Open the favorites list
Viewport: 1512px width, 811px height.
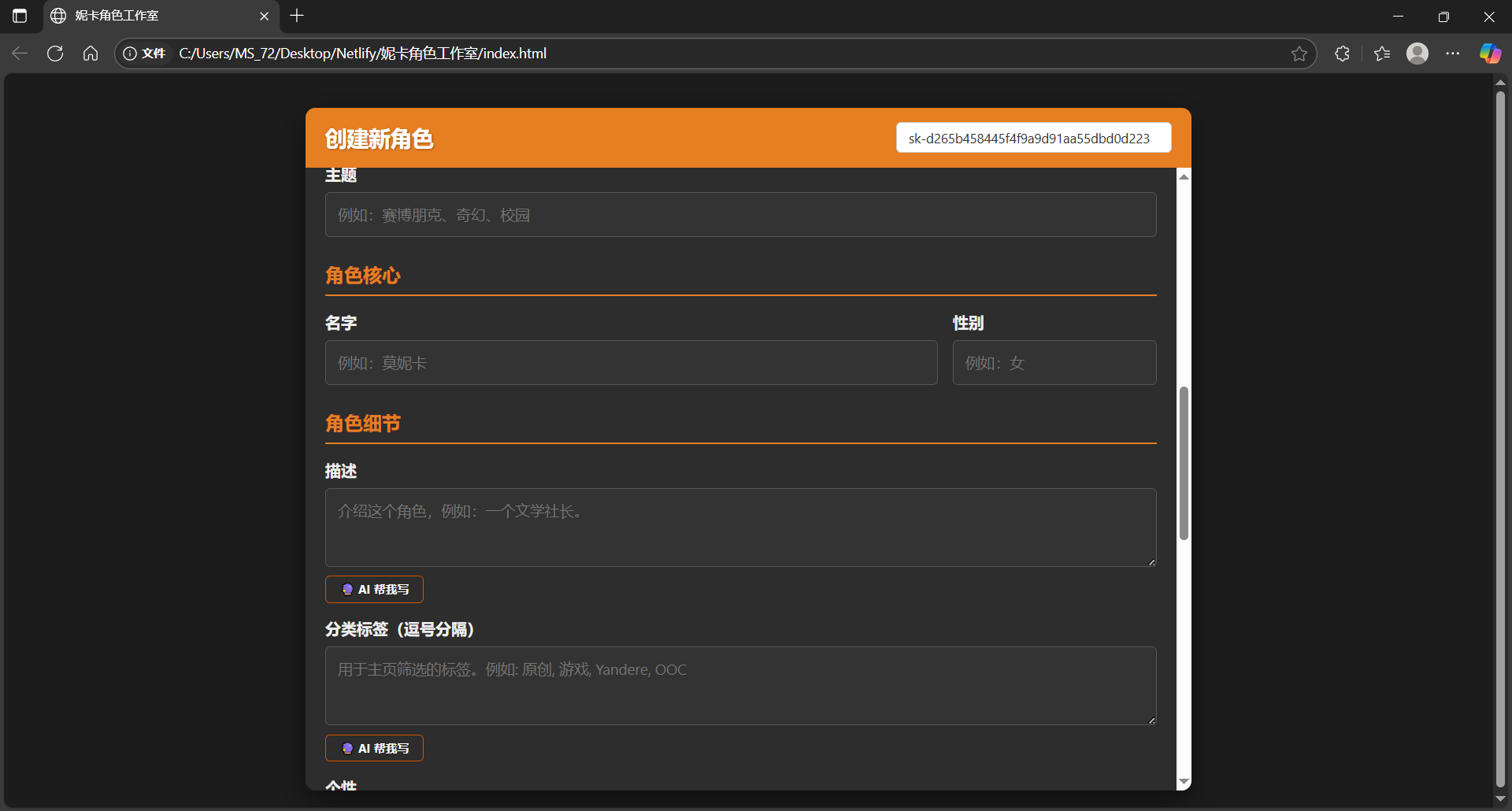tap(1382, 54)
